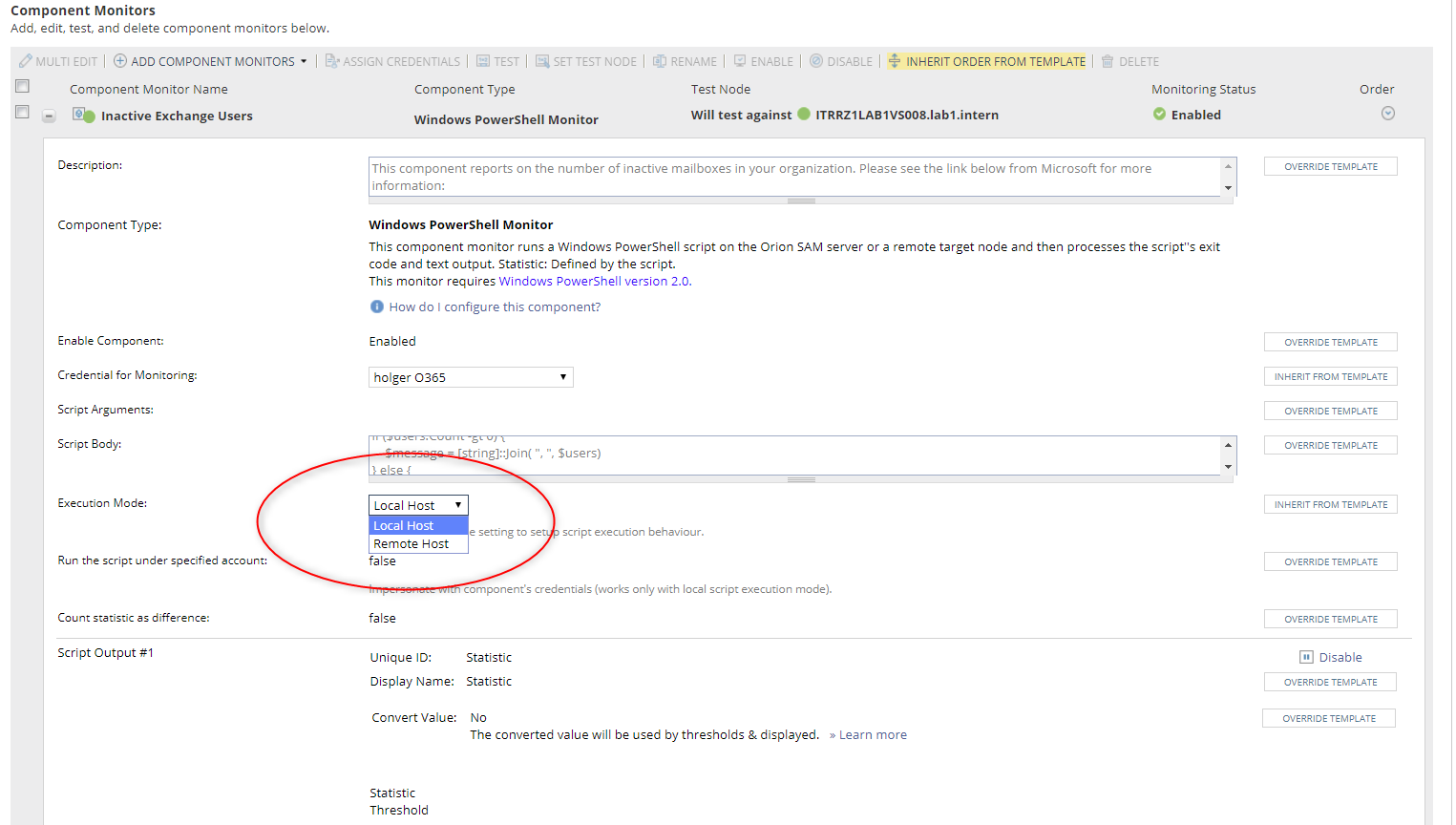
Task: Click inside the Script Body text area
Action: click(794, 455)
